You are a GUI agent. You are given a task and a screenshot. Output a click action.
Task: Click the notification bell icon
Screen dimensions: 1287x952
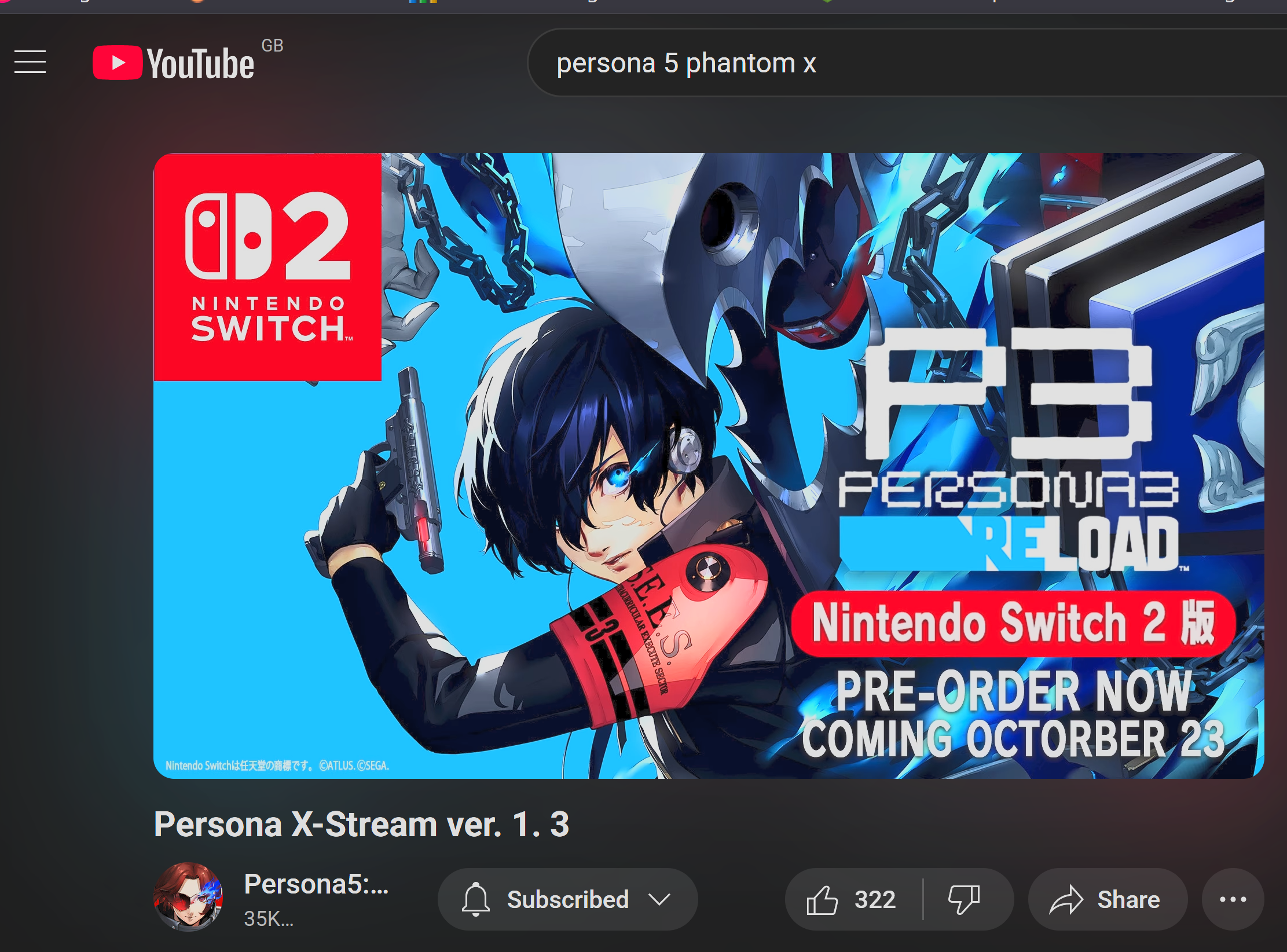coord(476,899)
